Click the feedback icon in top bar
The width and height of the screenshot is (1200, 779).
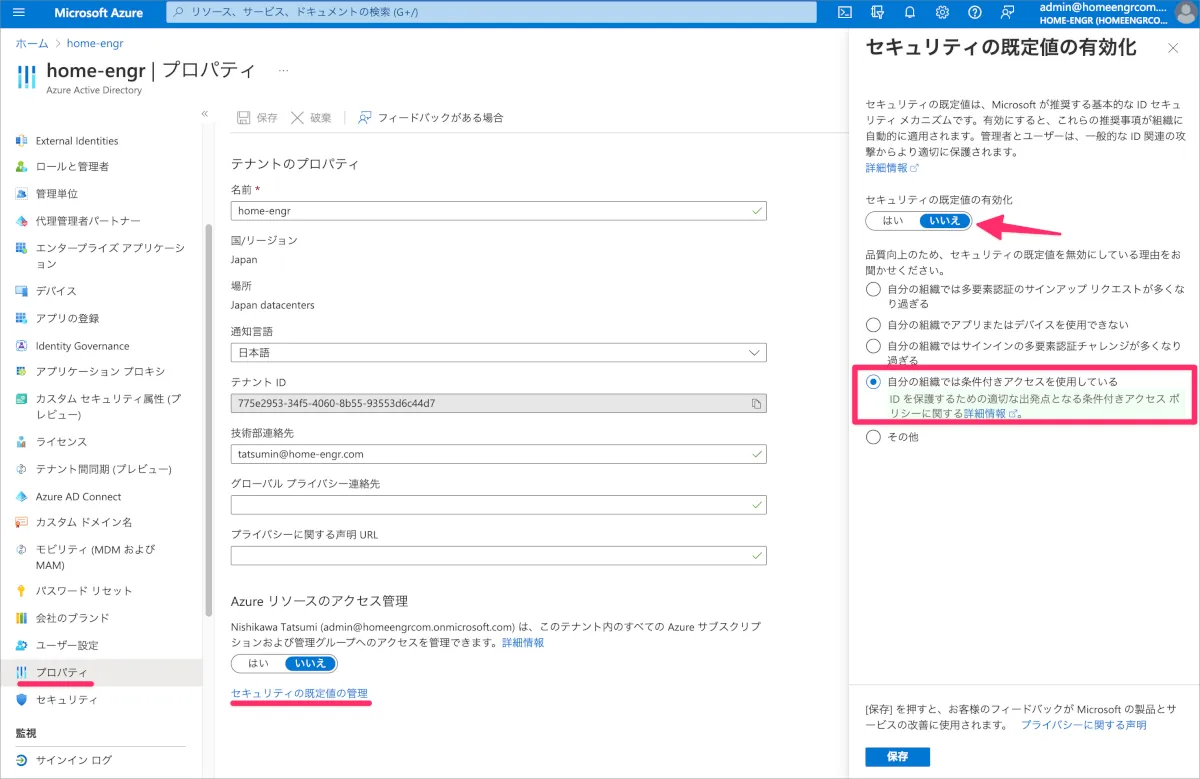tap(1007, 13)
